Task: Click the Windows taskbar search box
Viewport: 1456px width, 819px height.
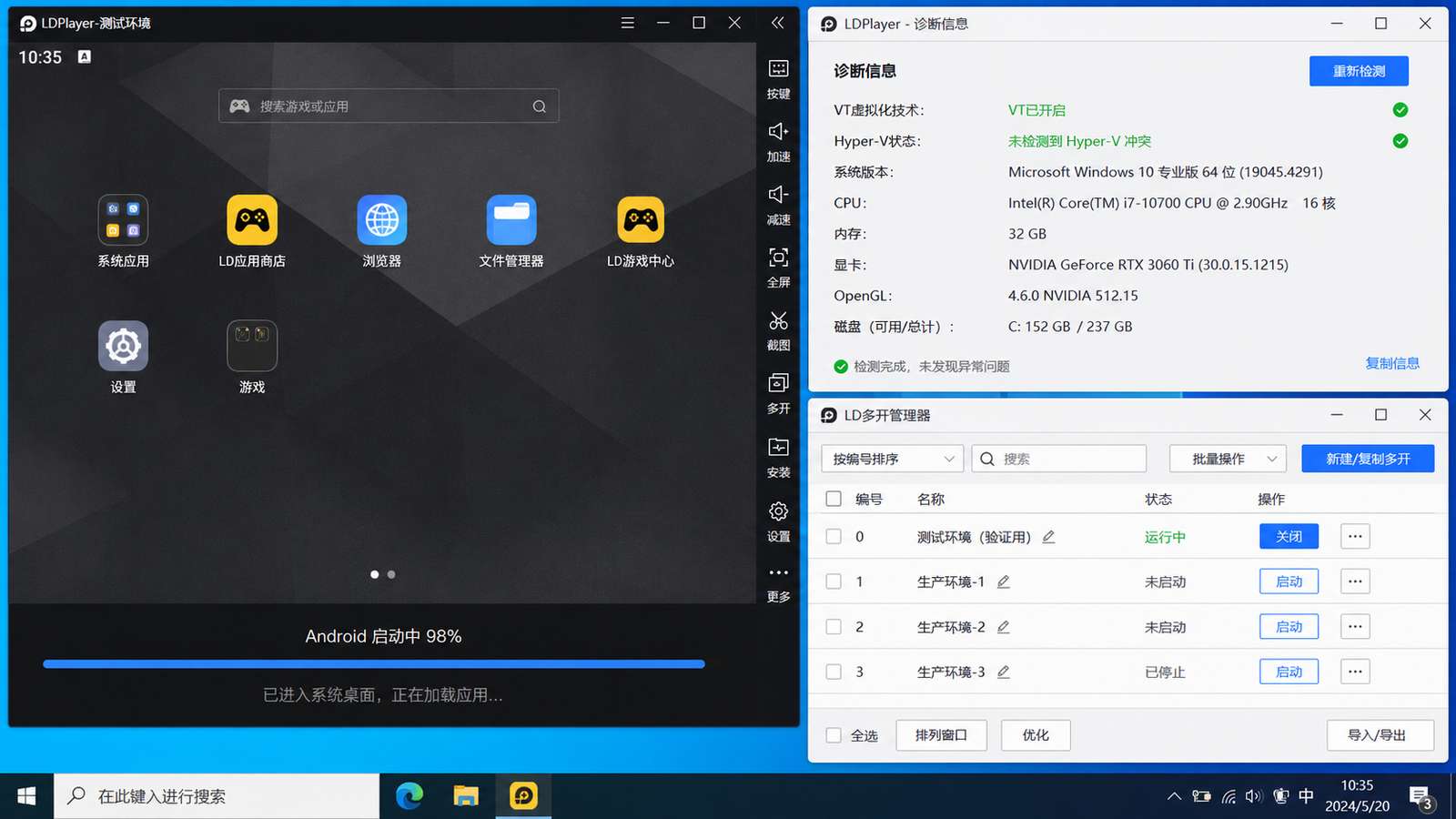Action: coord(217,796)
